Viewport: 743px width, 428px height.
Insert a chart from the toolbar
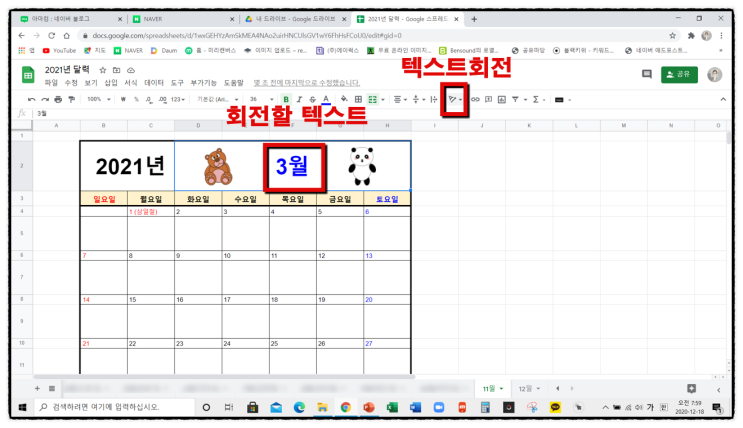(502, 100)
